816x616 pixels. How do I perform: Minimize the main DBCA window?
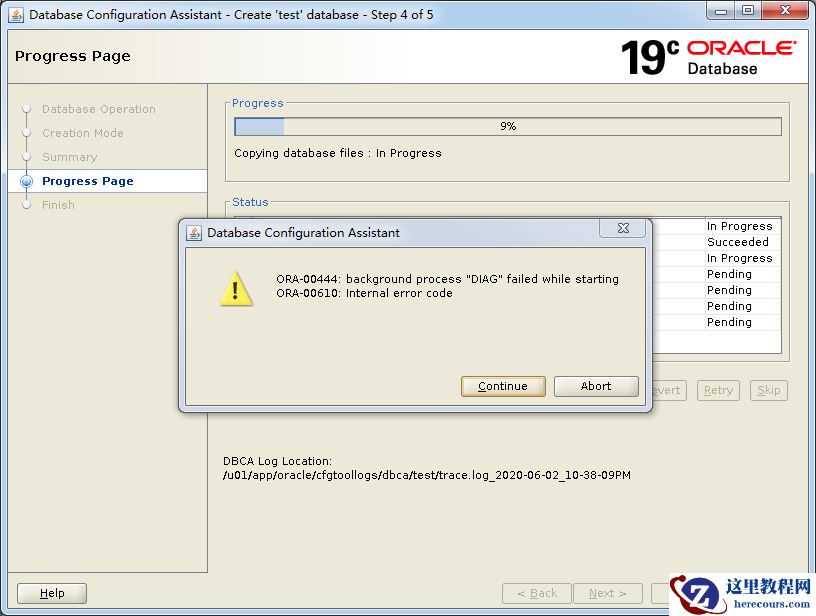(721, 11)
